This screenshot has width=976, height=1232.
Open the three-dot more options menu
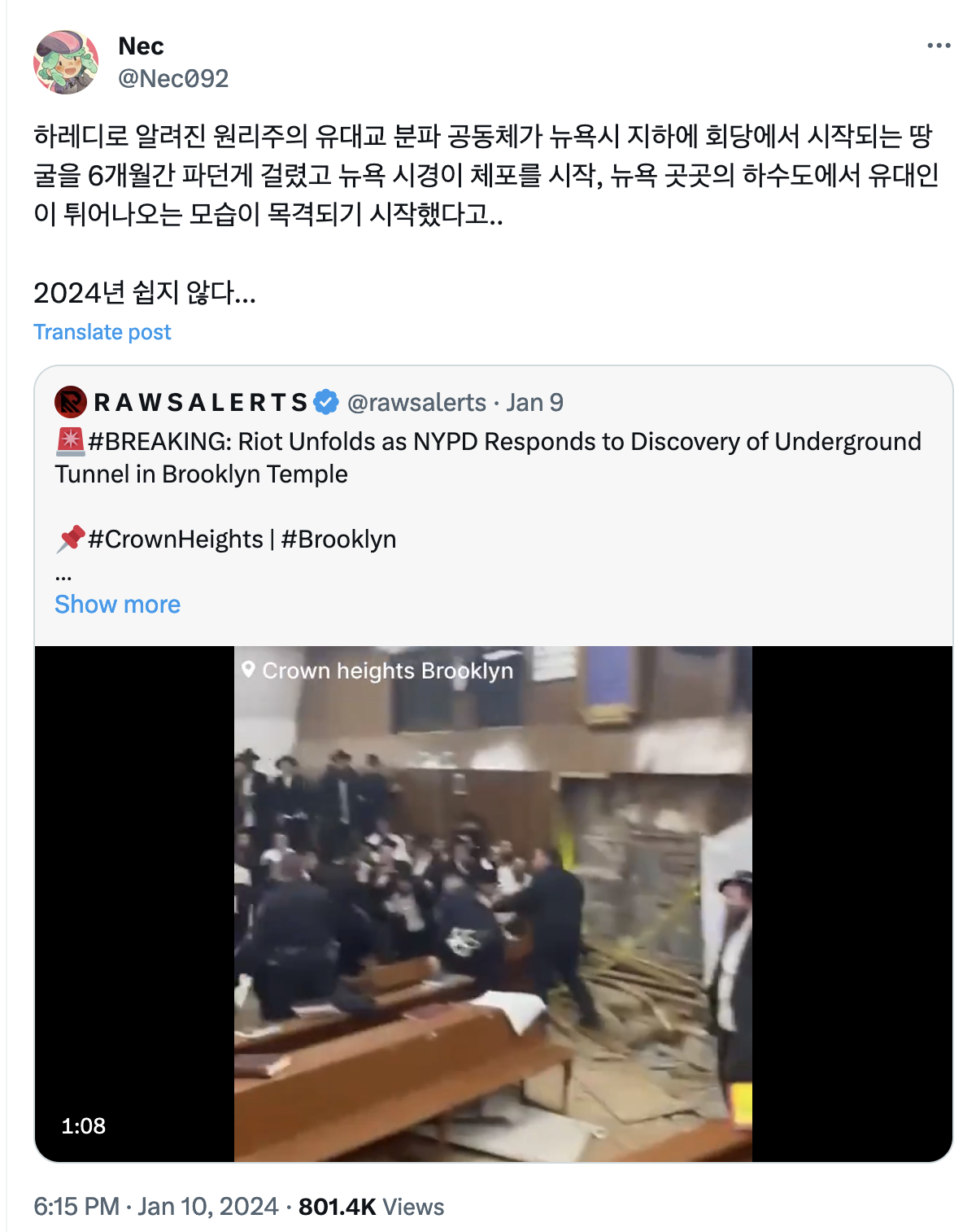(939, 46)
